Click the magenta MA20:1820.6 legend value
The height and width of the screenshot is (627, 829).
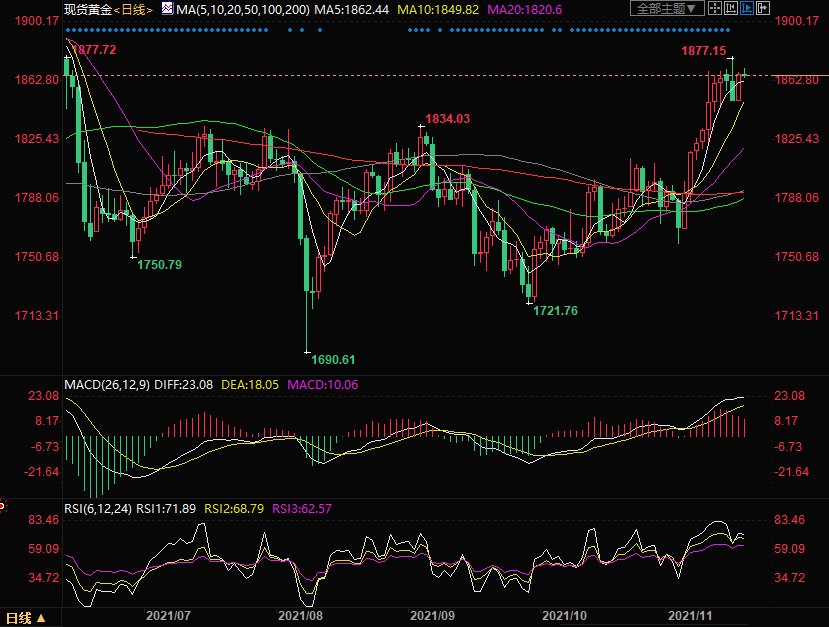[x=524, y=9]
